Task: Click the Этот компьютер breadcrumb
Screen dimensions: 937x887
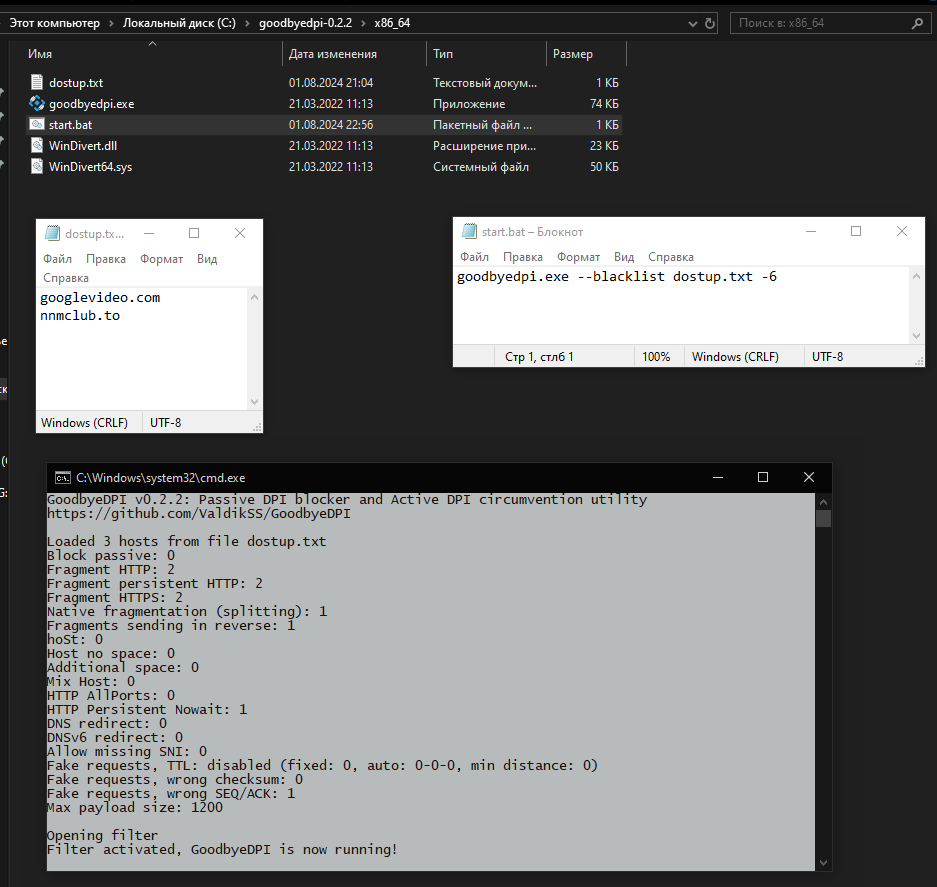Action: pyautogui.click(x=54, y=23)
